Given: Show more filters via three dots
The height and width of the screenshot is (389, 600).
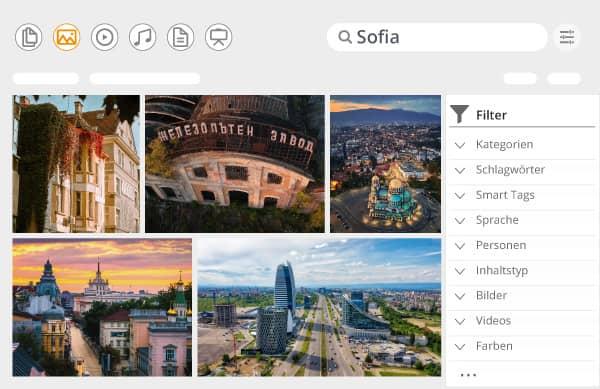Looking at the screenshot, I should click(468, 375).
